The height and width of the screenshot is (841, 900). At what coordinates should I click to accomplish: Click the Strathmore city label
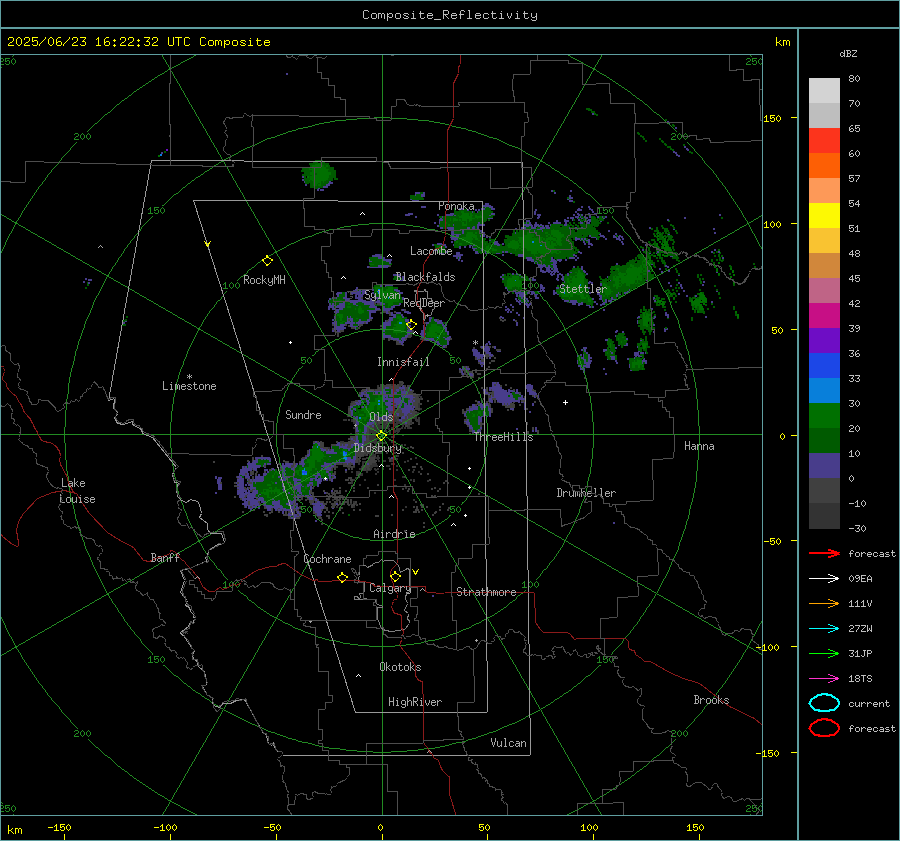click(x=487, y=592)
